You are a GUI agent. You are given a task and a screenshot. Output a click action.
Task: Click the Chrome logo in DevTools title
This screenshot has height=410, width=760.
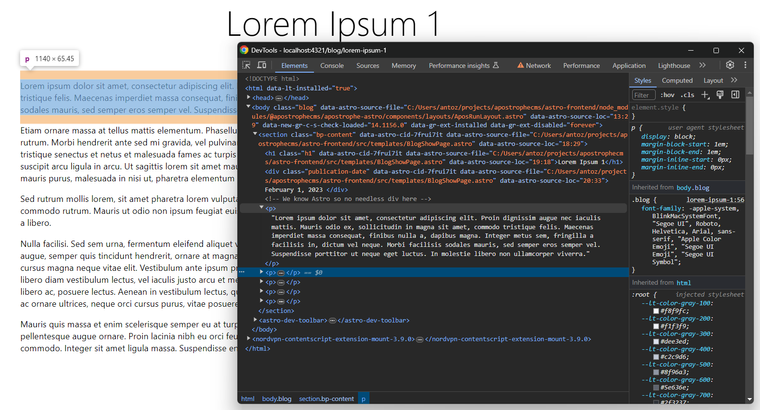244,50
